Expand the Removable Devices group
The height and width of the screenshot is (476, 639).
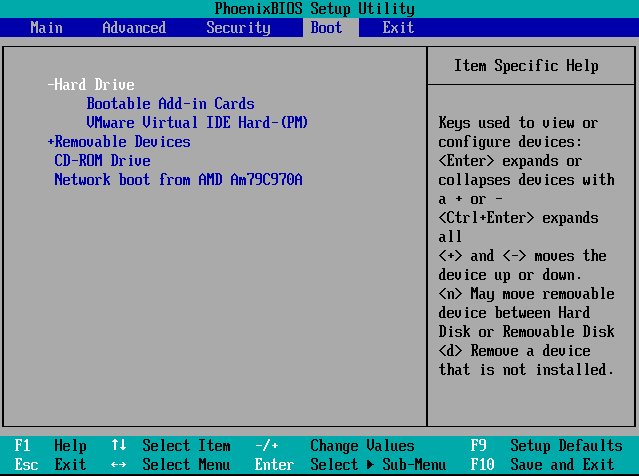pyautogui.click(x=119, y=142)
